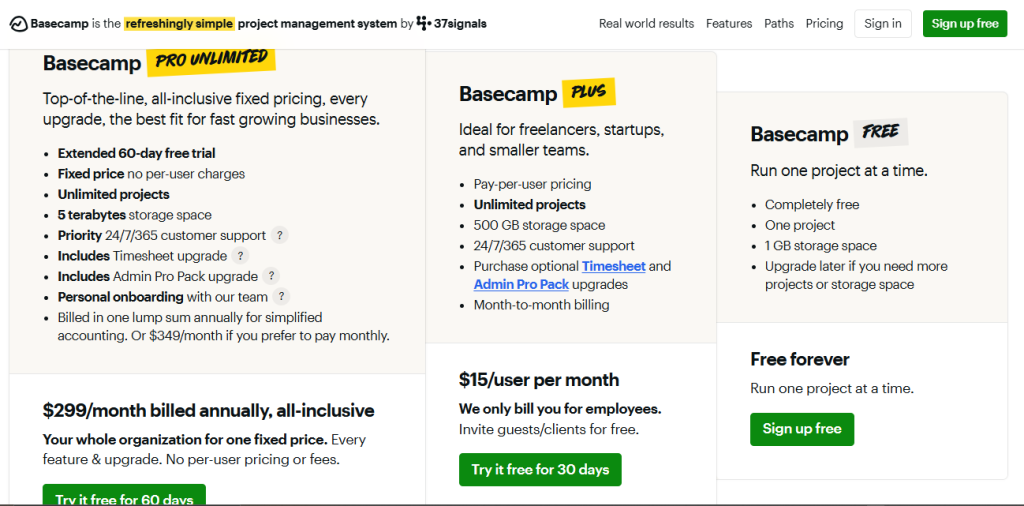
Task: Select Pricing in the top navigation
Action: click(x=824, y=23)
